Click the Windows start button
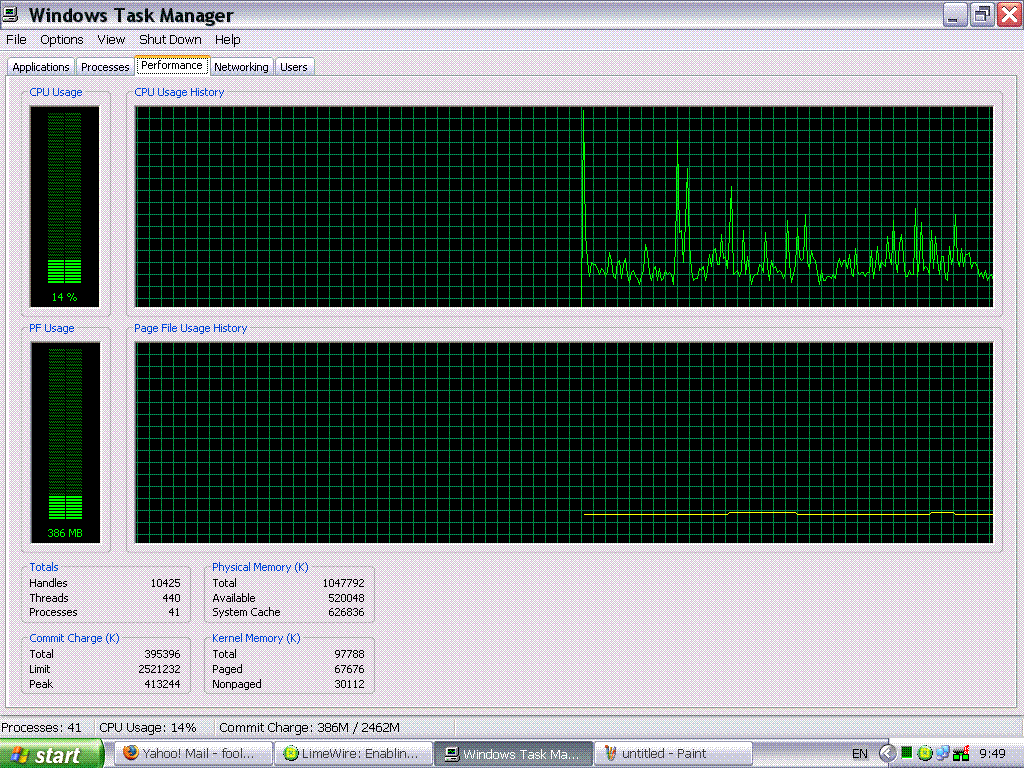This screenshot has height=768, width=1024. (52, 754)
